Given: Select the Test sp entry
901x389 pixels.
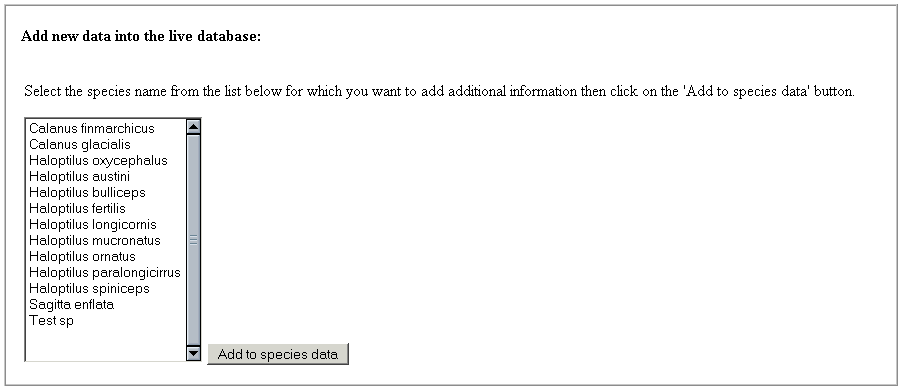Looking at the screenshot, I should point(106,321).
